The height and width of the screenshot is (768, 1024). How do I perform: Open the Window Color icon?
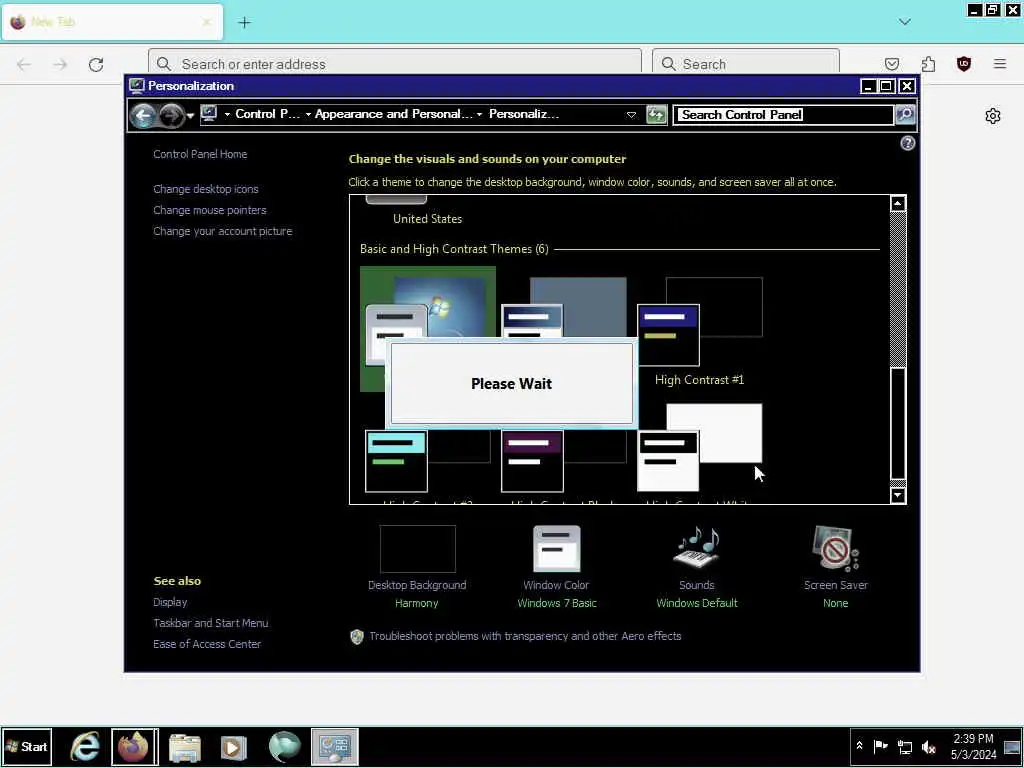(556, 549)
